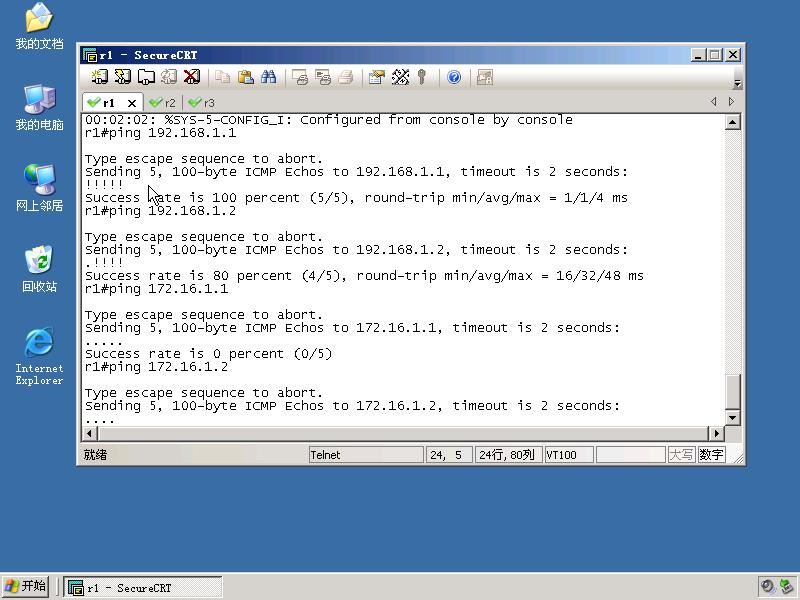800x600 pixels.
Task: Select the Internet Explorer desktop icon
Action: 39,356
